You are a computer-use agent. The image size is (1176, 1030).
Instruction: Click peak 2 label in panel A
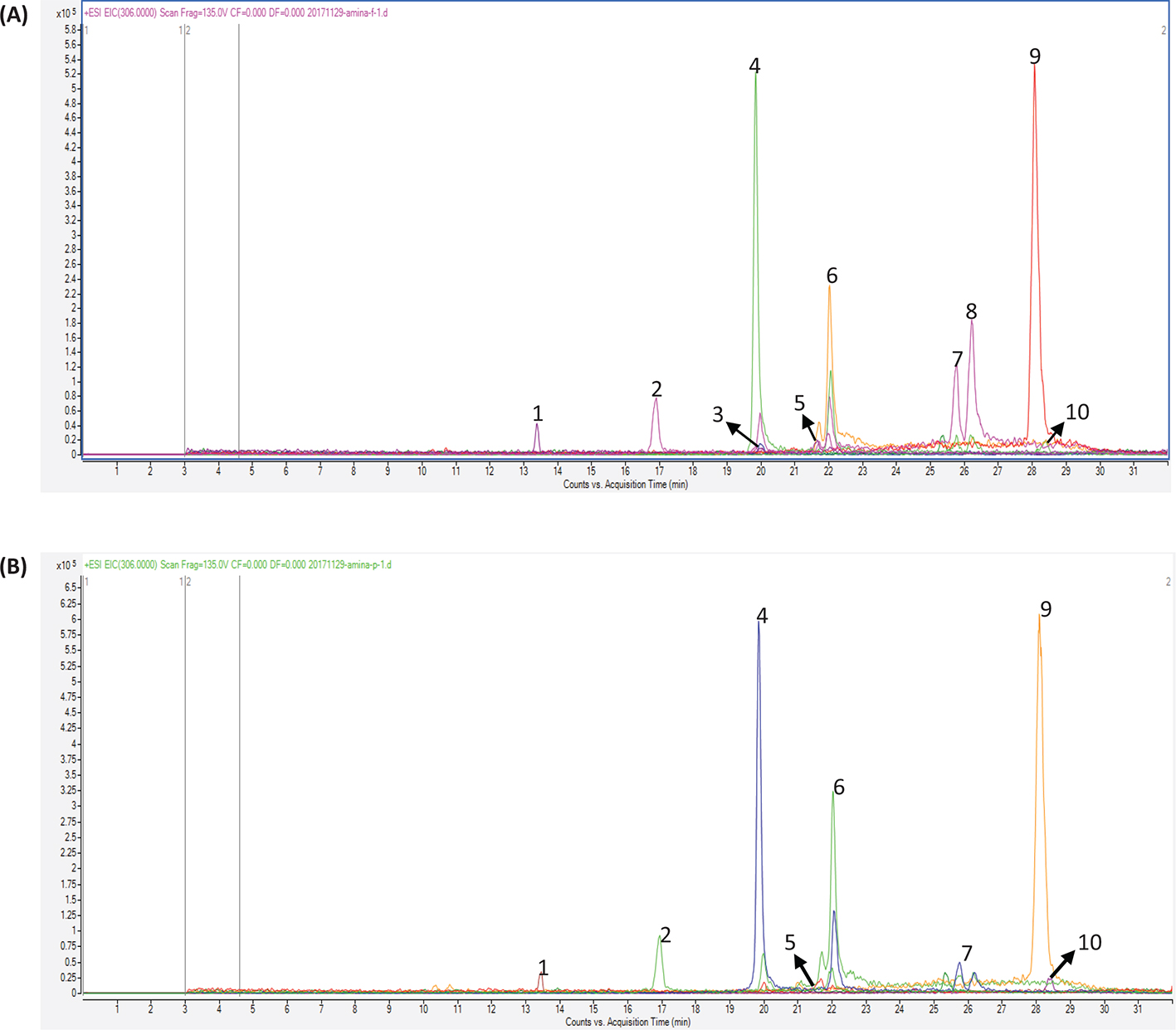(656, 388)
